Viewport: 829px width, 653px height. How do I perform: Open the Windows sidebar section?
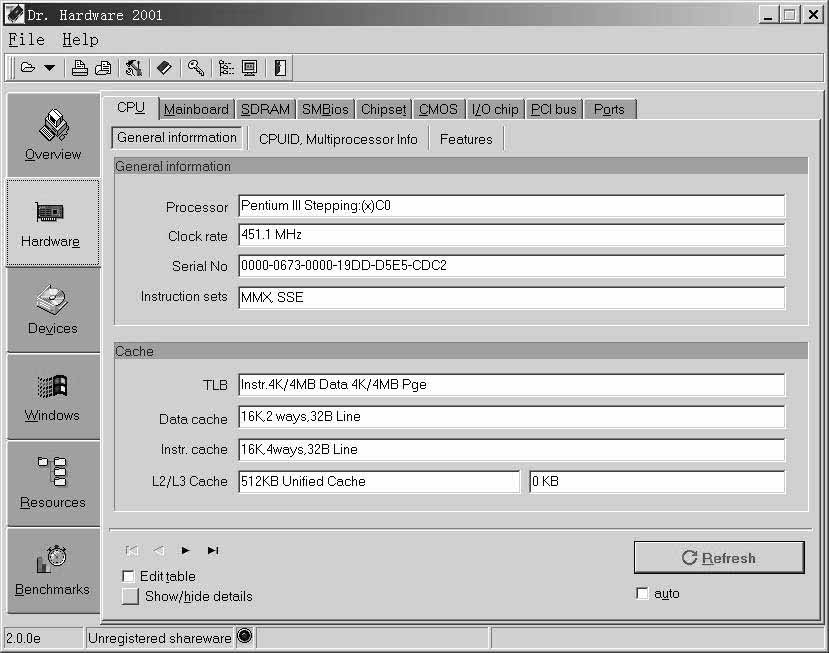pos(53,397)
